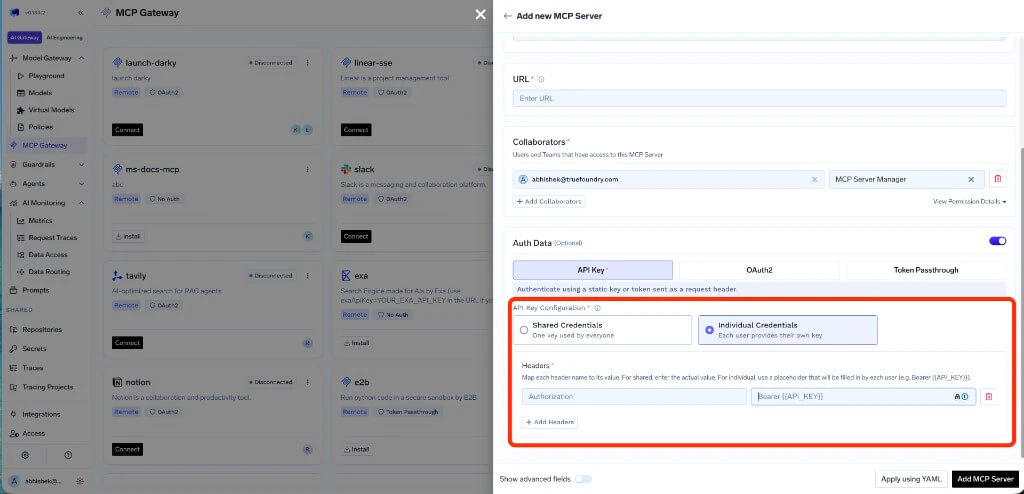1024x494 pixels.
Task: Open Tracing Projects in the sidebar
Action: tap(47, 387)
